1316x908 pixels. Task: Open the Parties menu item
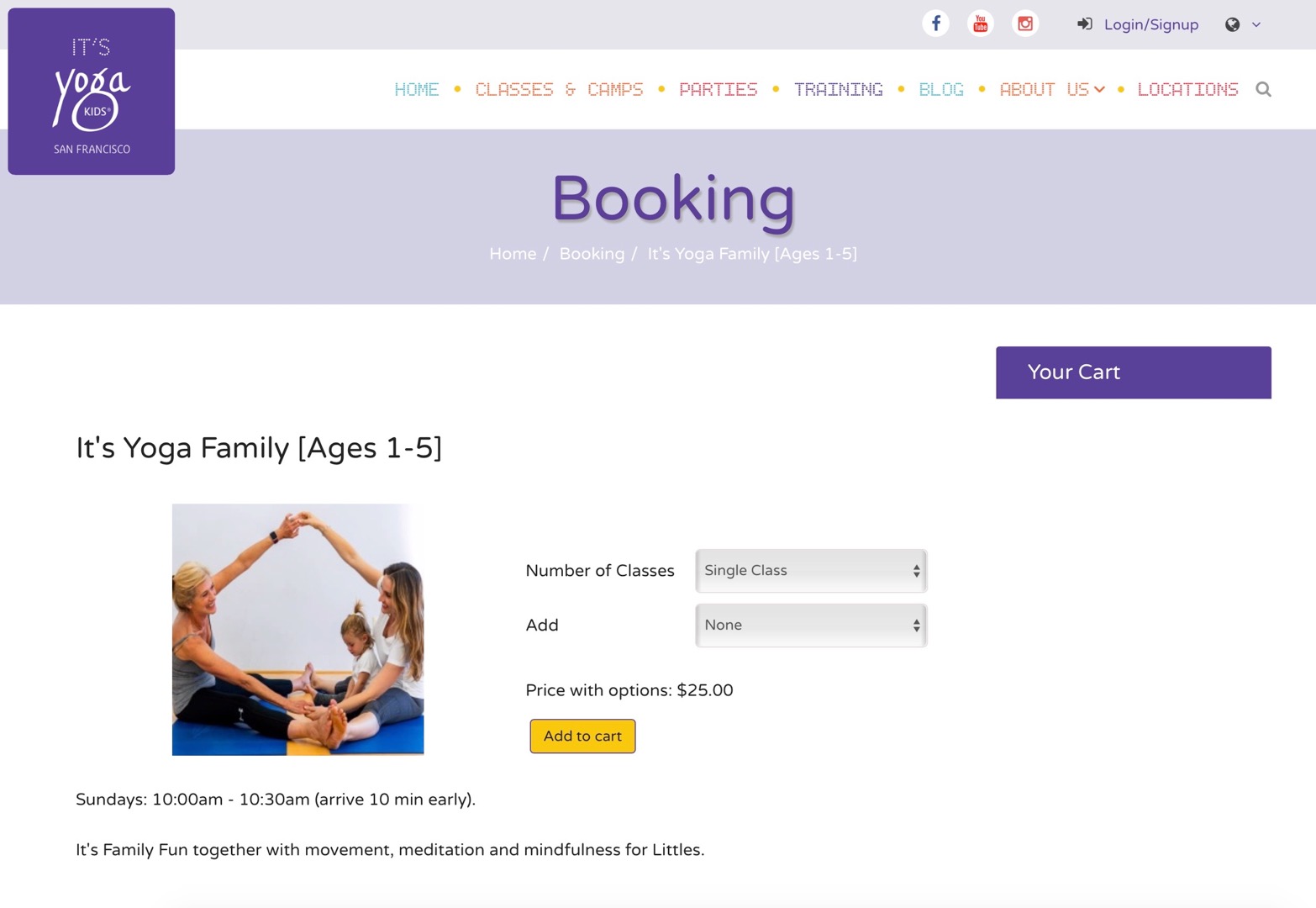coord(718,89)
